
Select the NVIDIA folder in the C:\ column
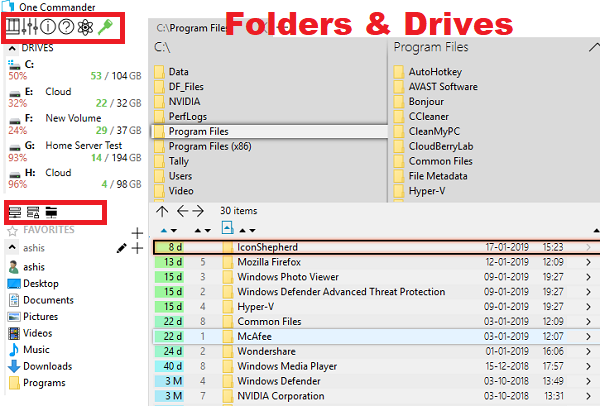178,101
